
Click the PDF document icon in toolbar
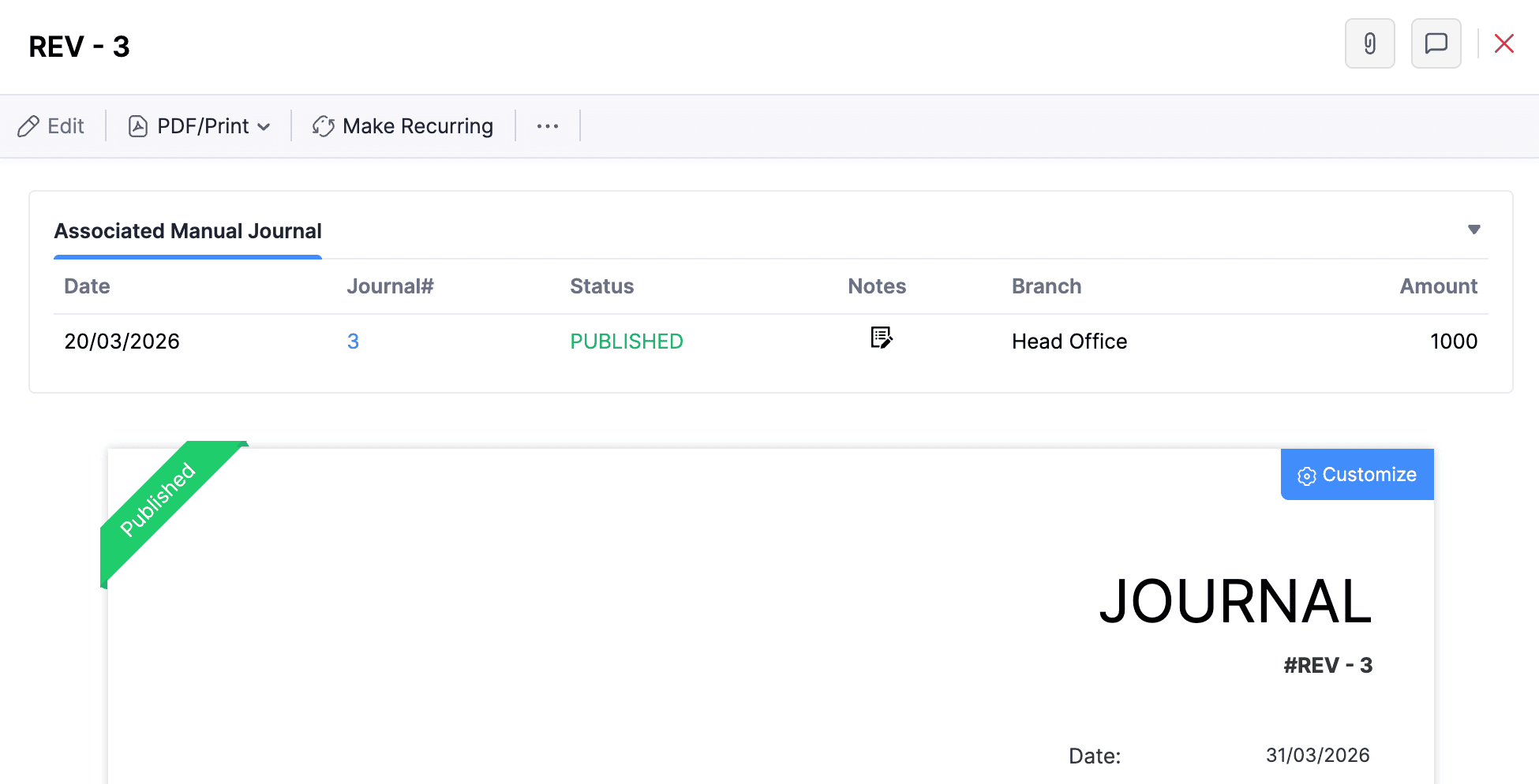coord(138,126)
